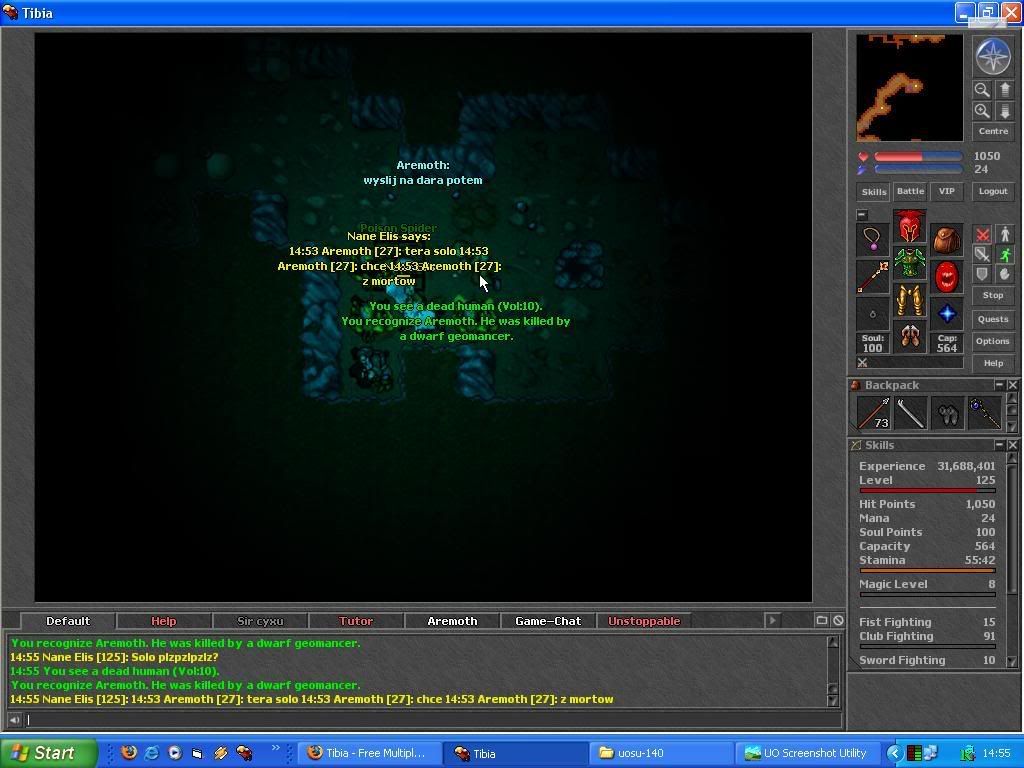Screen dimensions: 1024x768
Task: Click the Backpack scroll down arrow
Action: [1012, 426]
